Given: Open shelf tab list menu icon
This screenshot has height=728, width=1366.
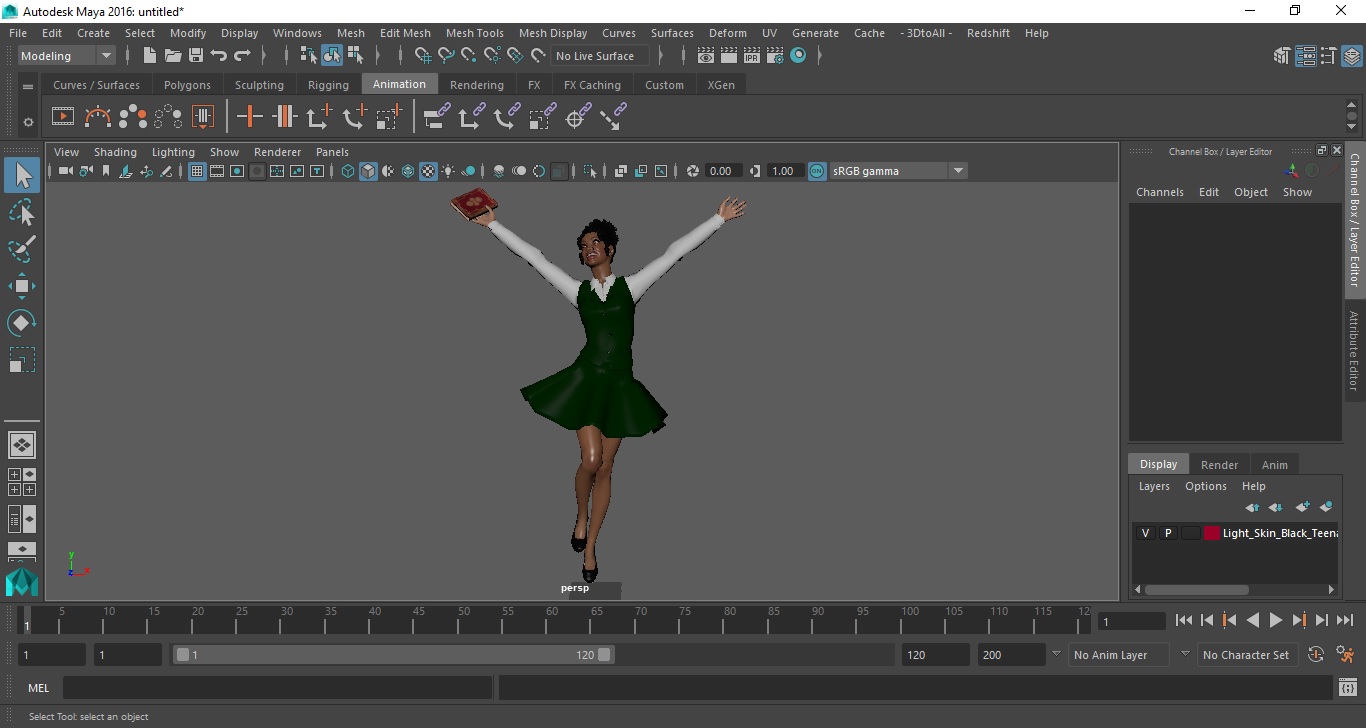Looking at the screenshot, I should pyautogui.click(x=27, y=85).
